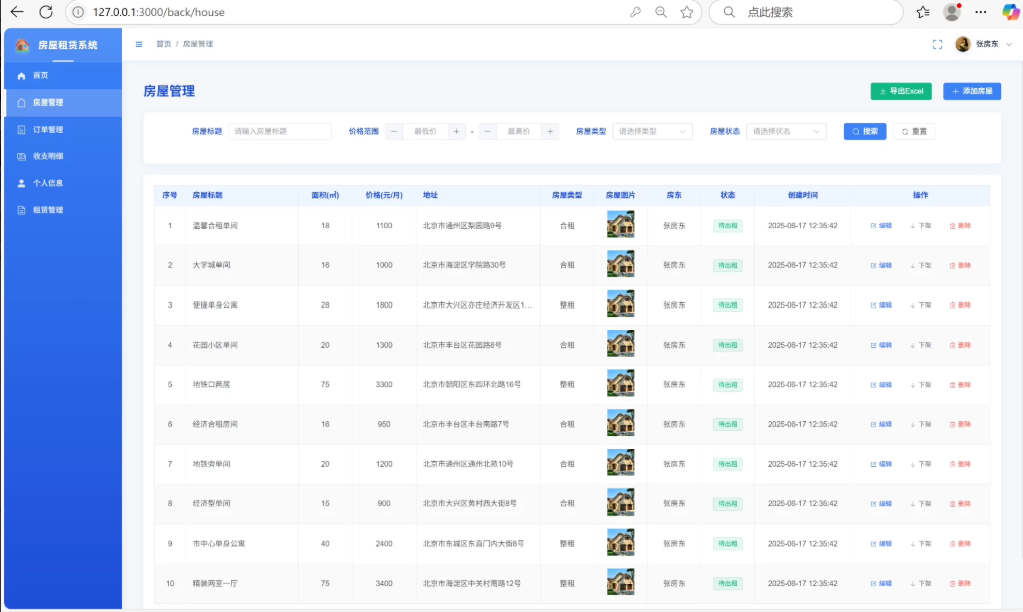
Task: Open the browser favorites list icon
Action: (923, 12)
